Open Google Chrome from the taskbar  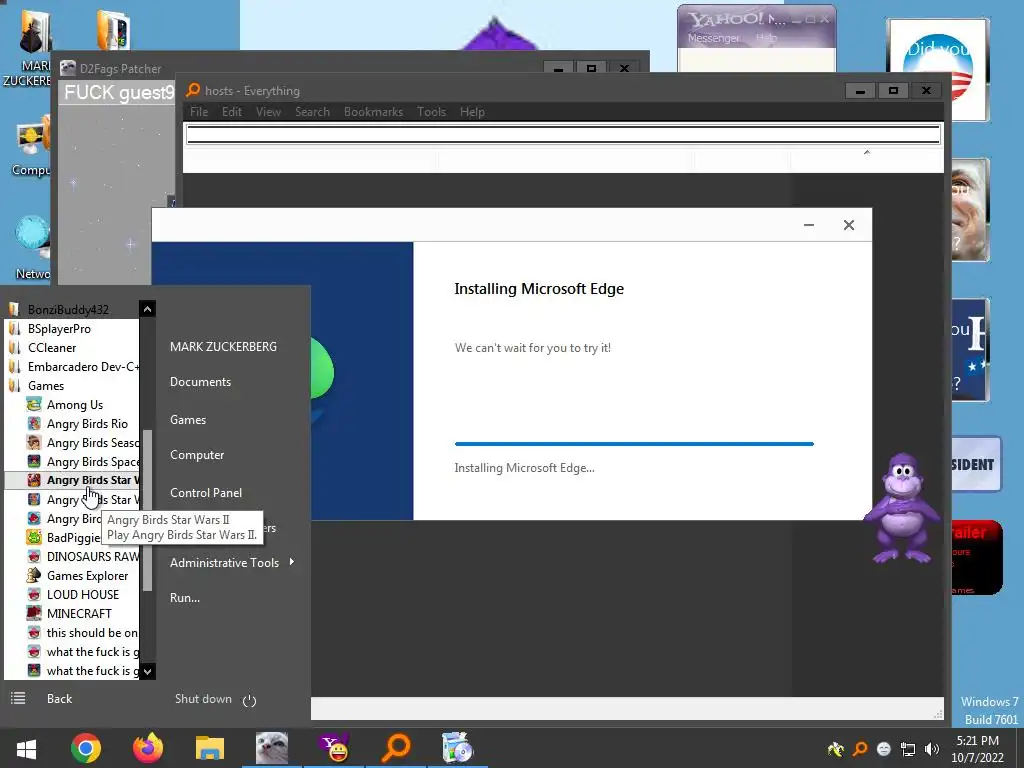pos(86,748)
